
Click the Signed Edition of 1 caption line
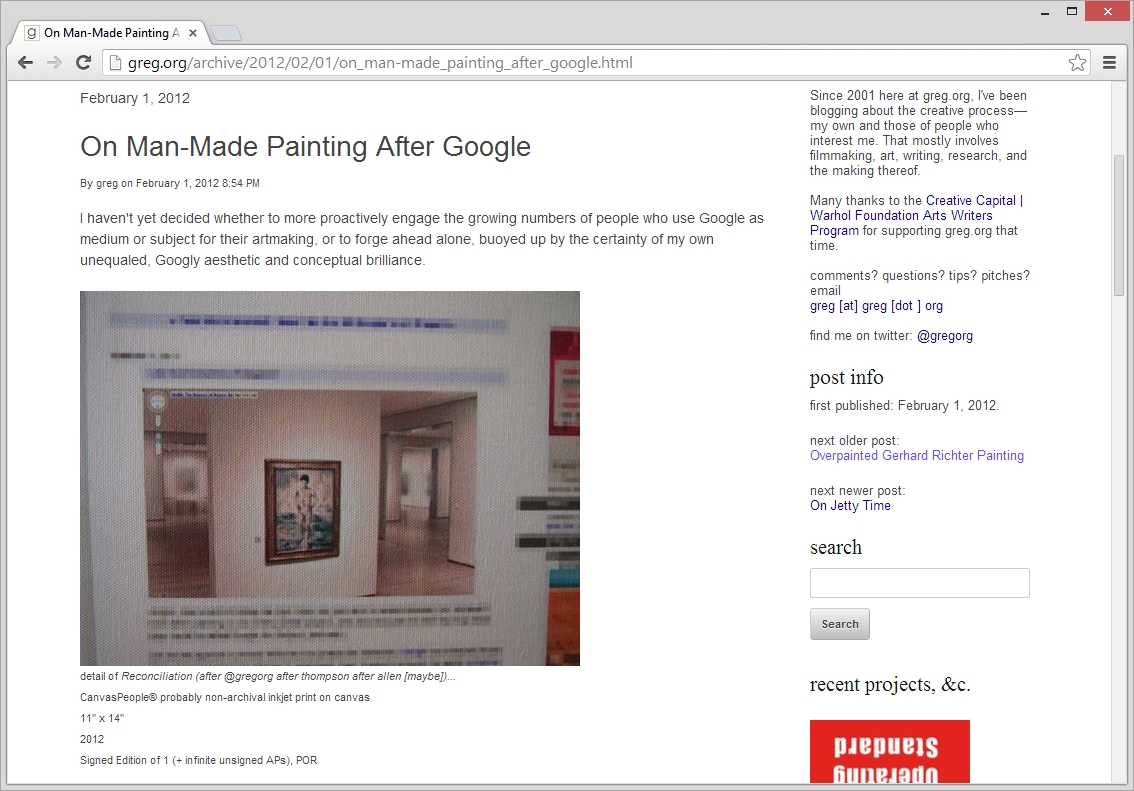[198, 761]
